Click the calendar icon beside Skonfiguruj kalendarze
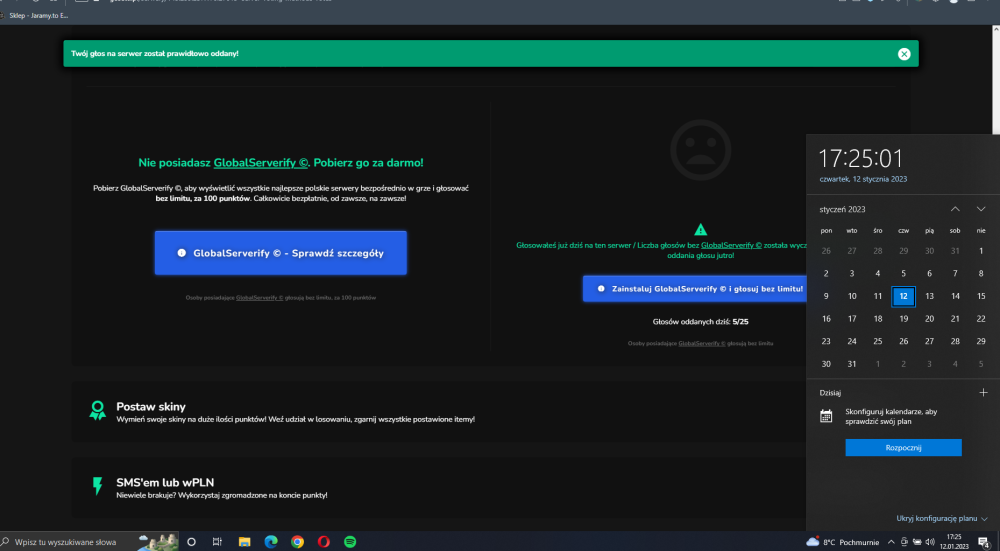Viewport: 1000px width, 551px height. point(826,416)
